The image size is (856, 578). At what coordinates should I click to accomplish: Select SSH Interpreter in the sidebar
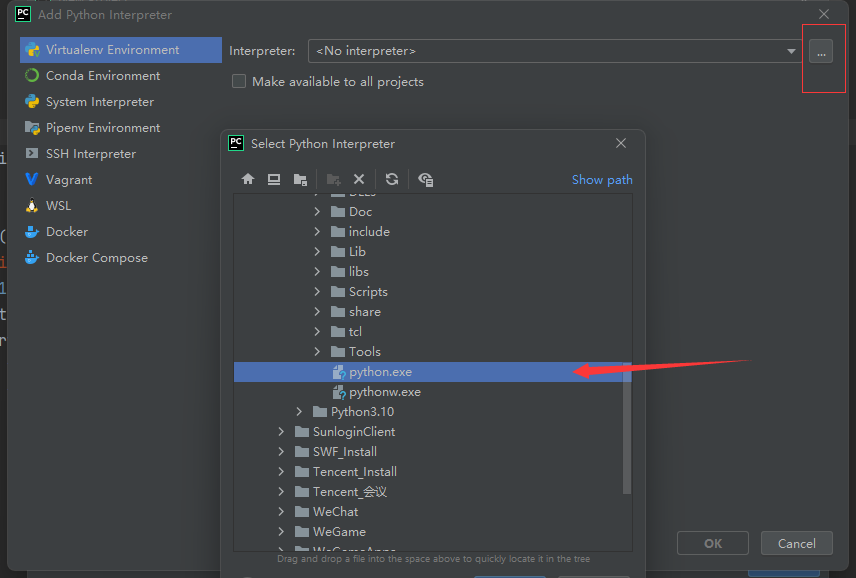[x=121, y=154]
